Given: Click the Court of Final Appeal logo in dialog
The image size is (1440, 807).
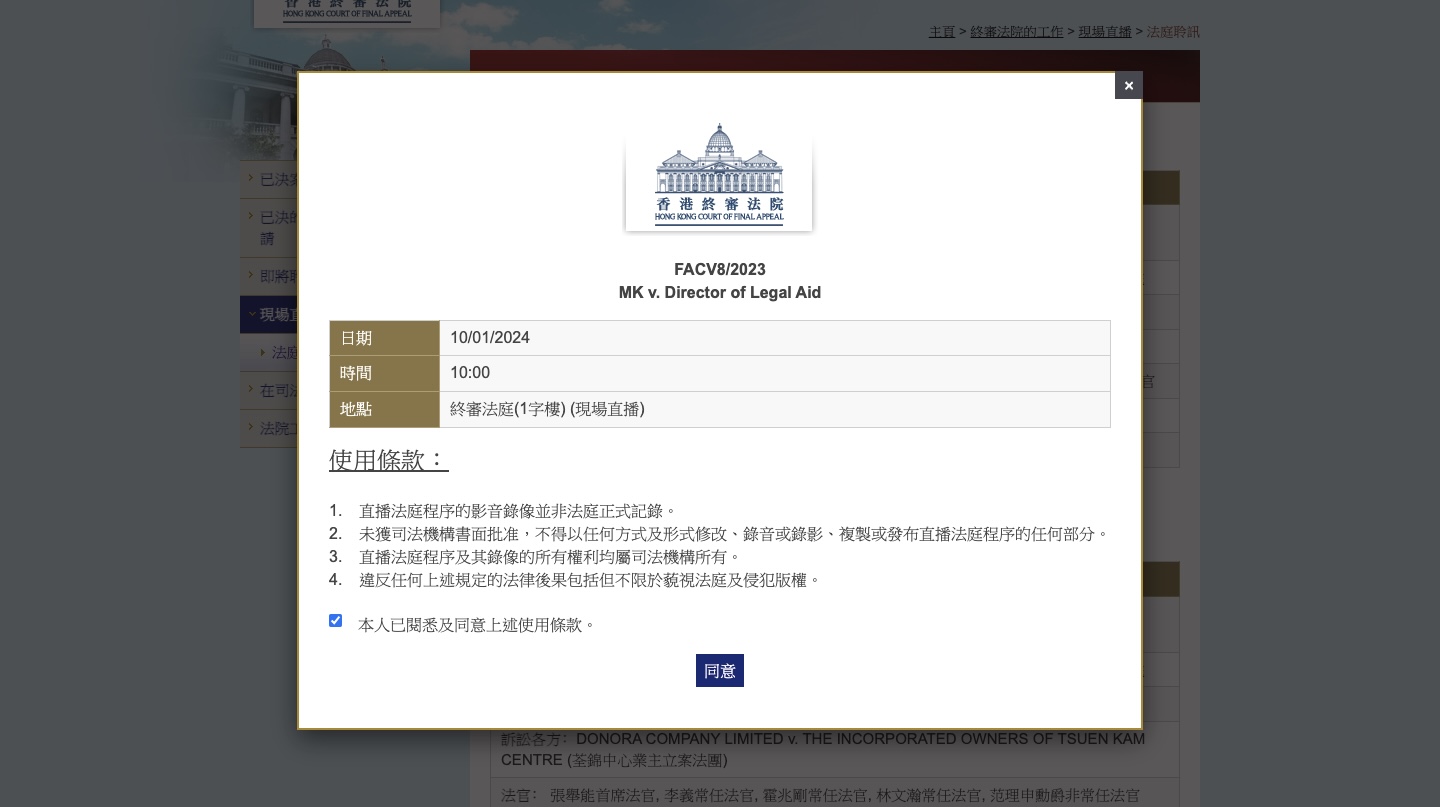Looking at the screenshot, I should pos(719,176).
